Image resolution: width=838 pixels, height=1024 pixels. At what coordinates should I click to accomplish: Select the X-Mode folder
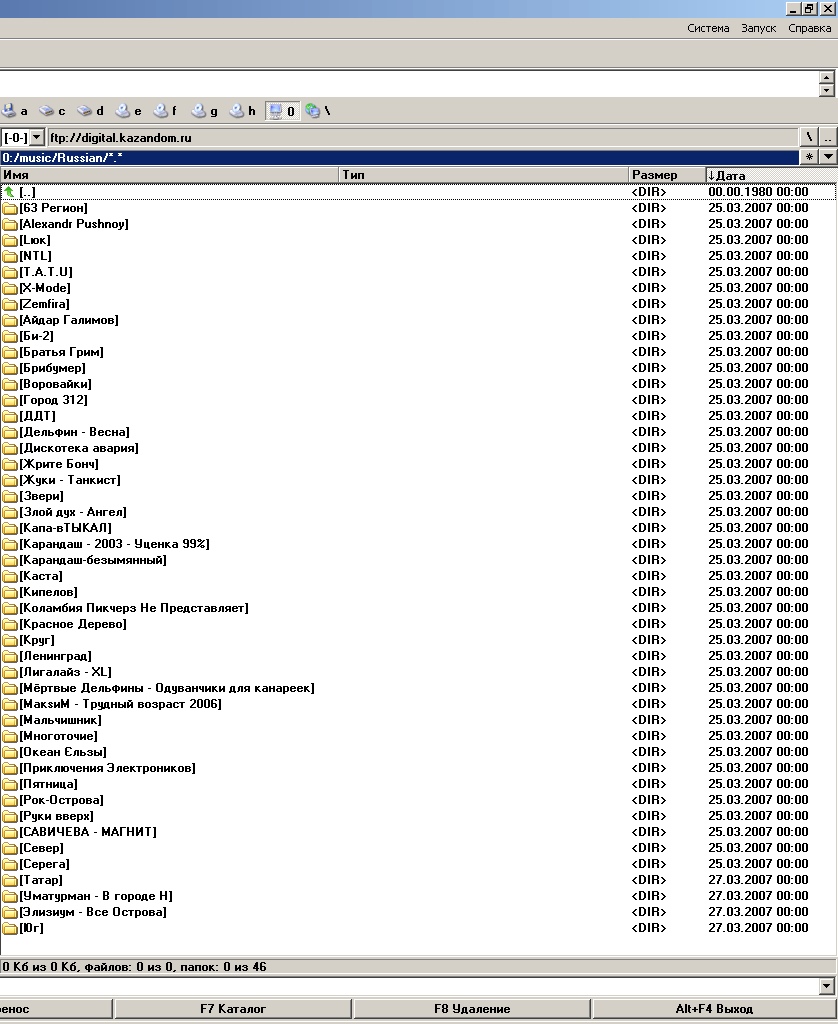tap(418, 288)
